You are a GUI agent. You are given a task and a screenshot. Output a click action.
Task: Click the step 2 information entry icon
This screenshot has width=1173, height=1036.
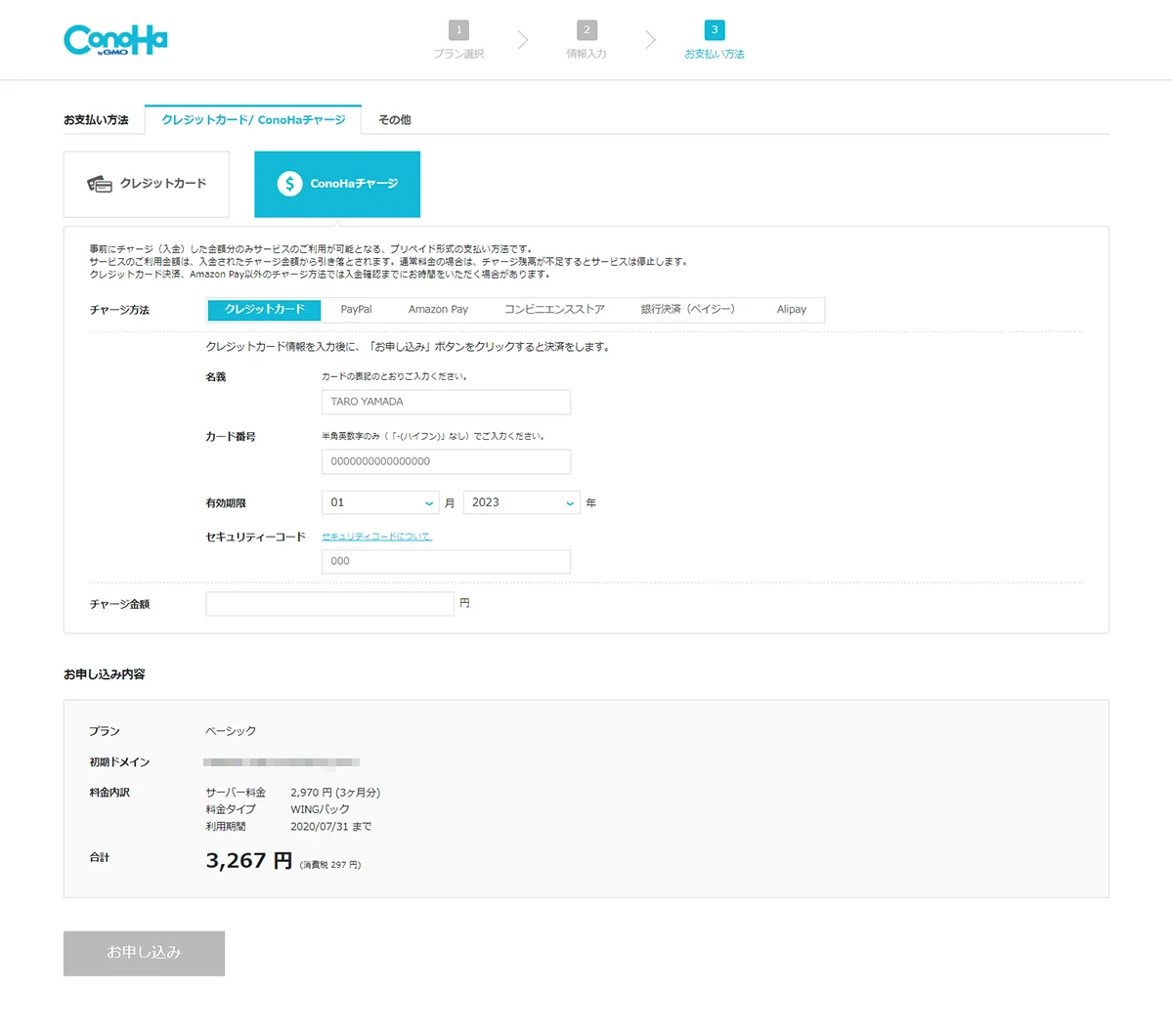click(586, 30)
